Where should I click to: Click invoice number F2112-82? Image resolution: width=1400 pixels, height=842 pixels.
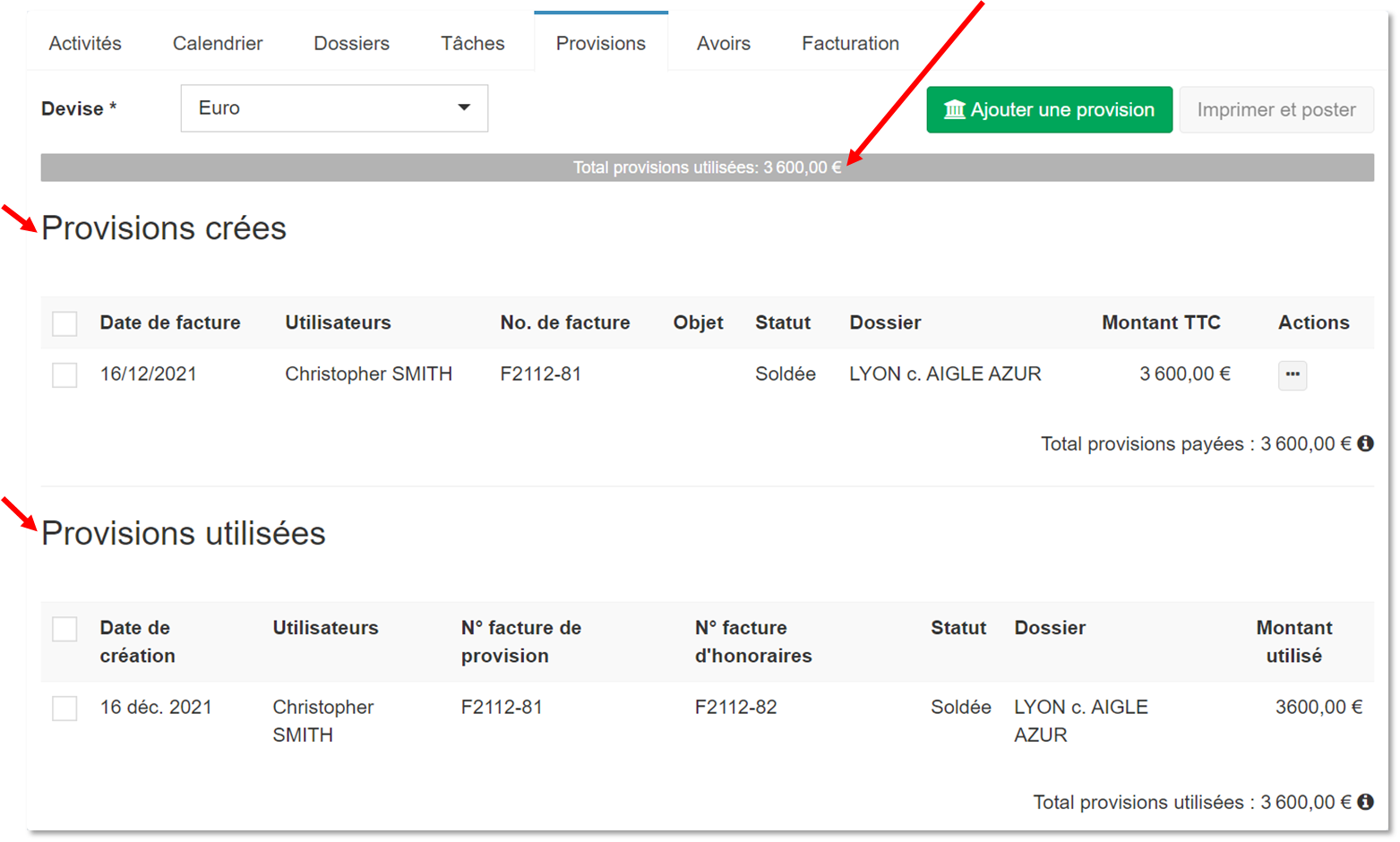click(x=736, y=707)
